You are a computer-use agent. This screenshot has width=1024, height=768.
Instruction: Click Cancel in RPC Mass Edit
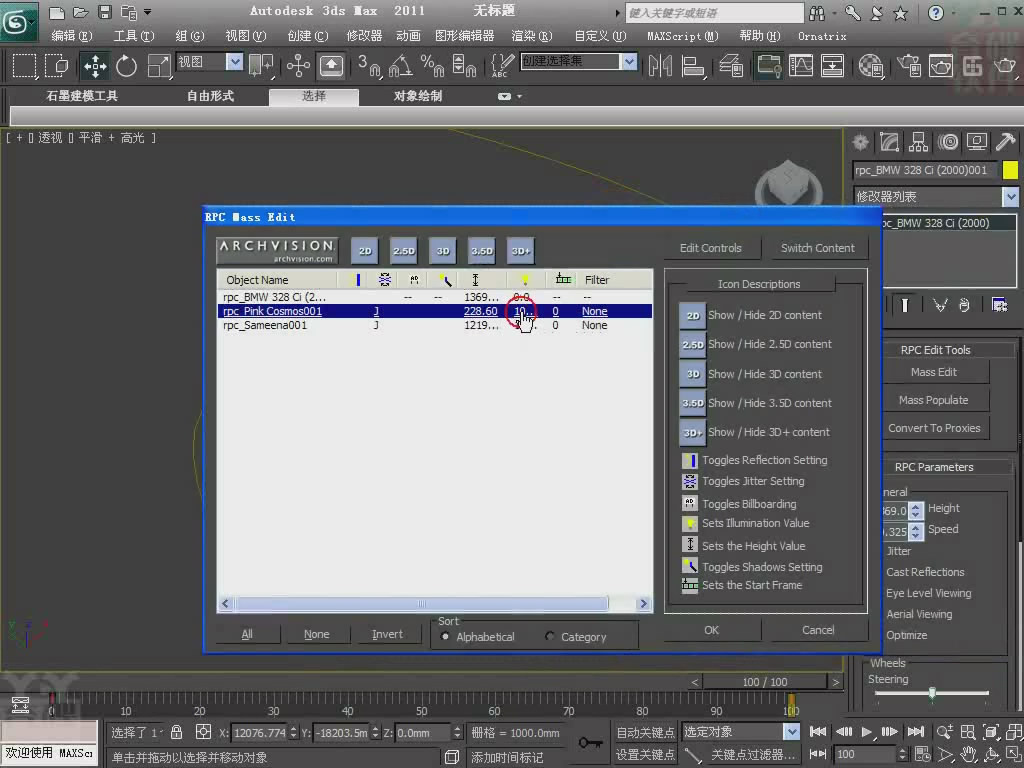tap(818, 630)
